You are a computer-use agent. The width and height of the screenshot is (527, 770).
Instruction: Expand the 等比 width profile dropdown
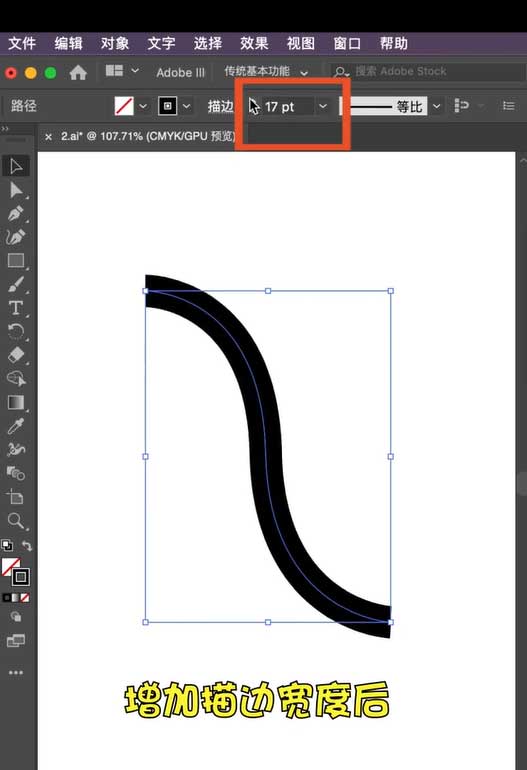tap(436, 106)
